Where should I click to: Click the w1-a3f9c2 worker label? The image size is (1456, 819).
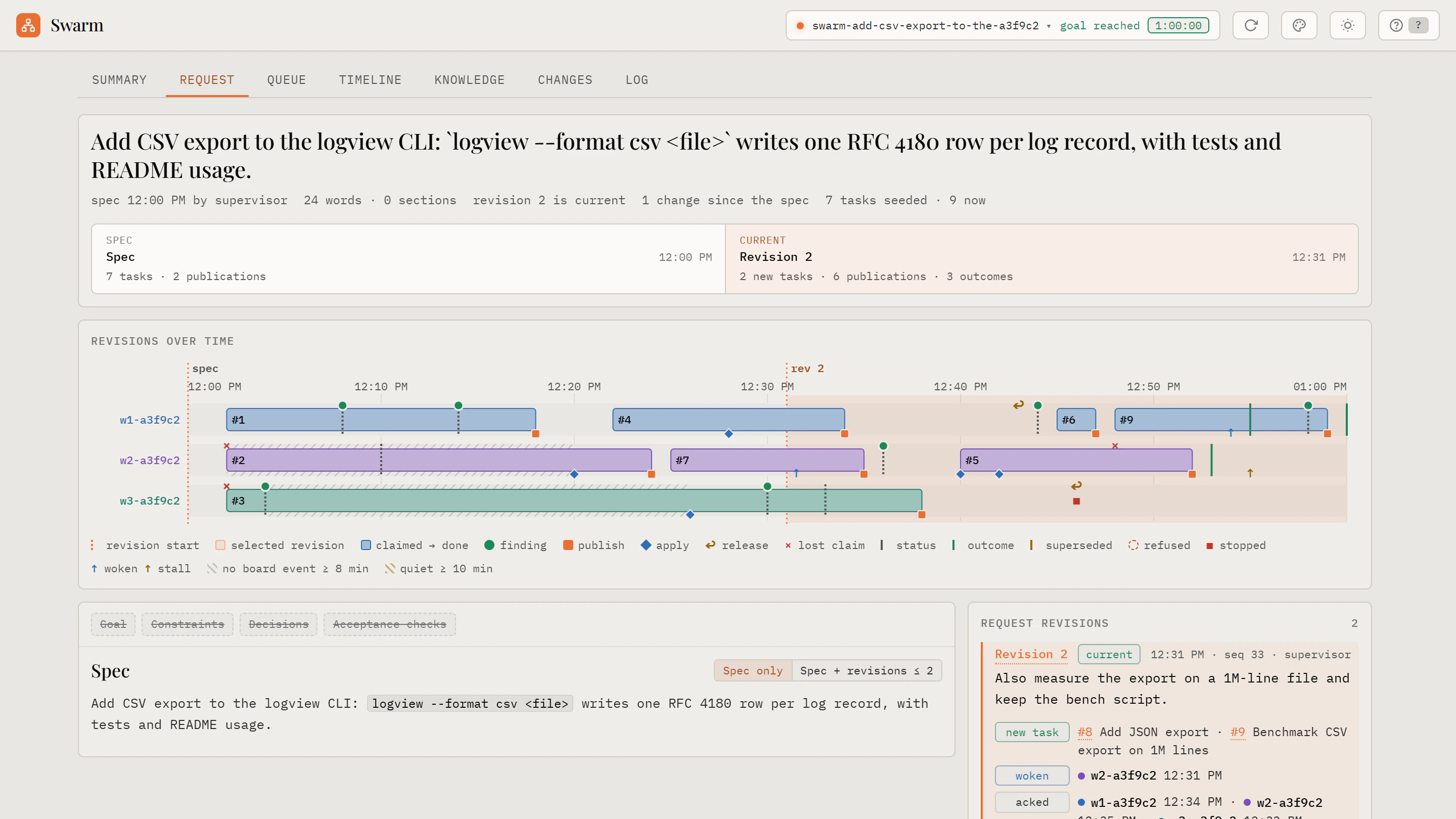point(149,420)
